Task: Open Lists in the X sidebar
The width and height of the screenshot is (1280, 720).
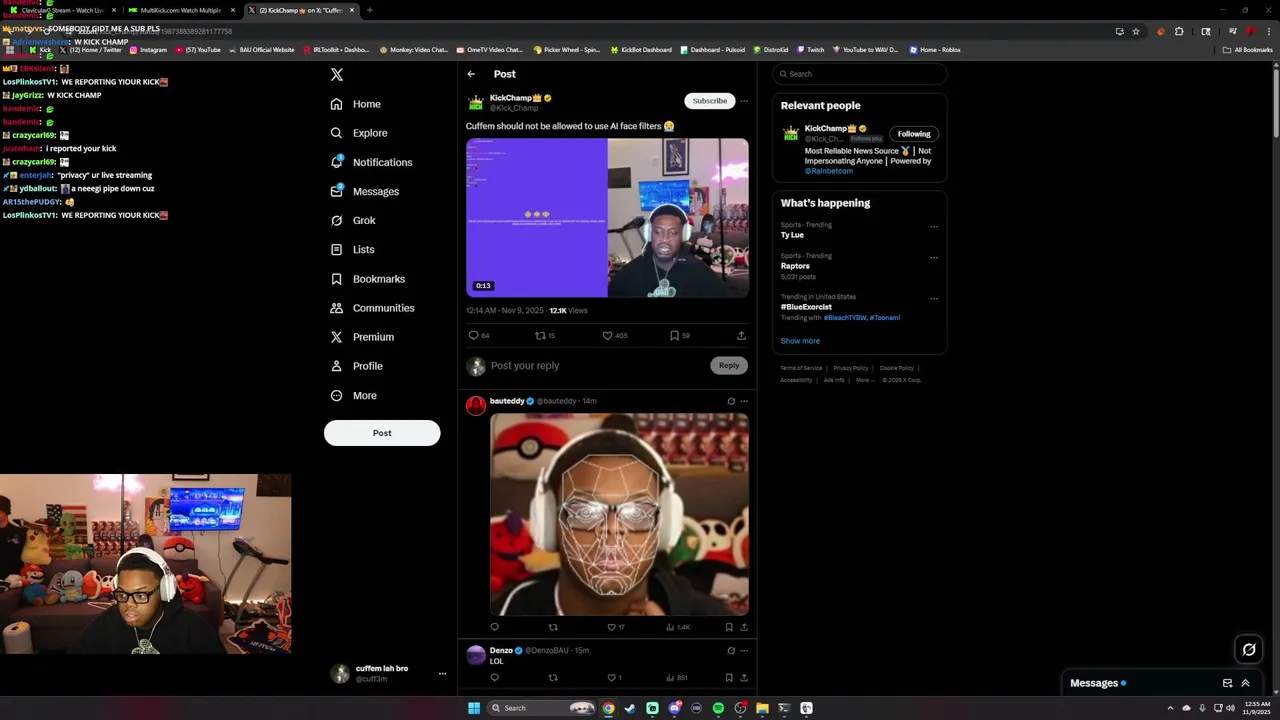Action: (352, 249)
